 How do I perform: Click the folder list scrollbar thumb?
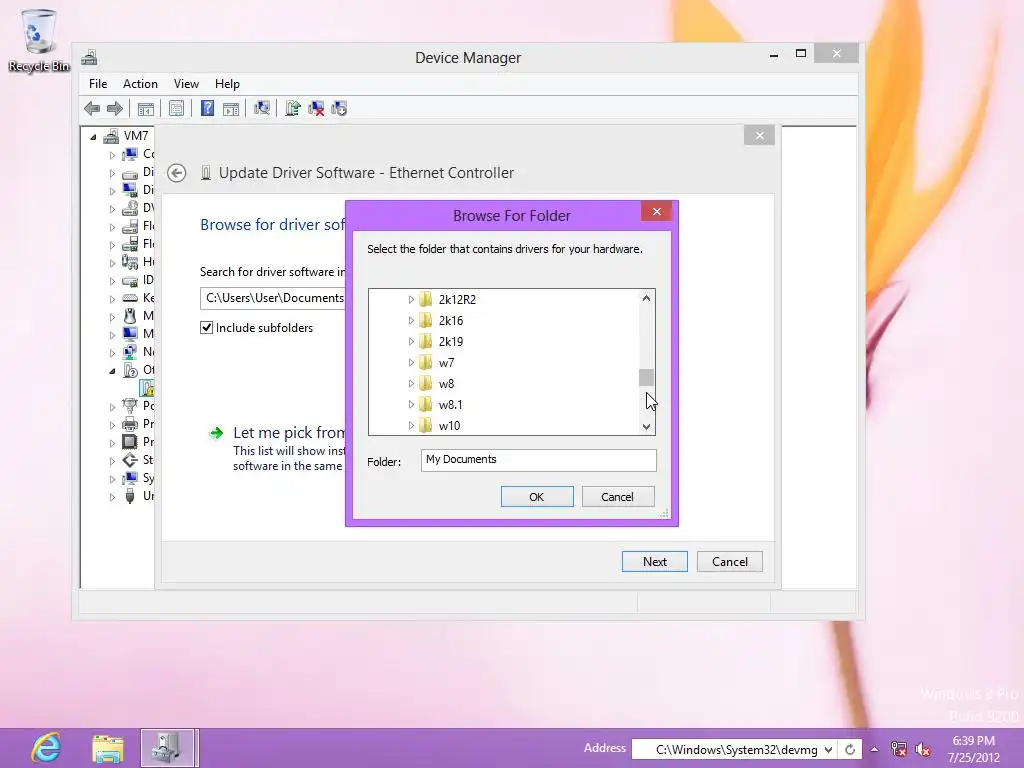[x=646, y=377]
